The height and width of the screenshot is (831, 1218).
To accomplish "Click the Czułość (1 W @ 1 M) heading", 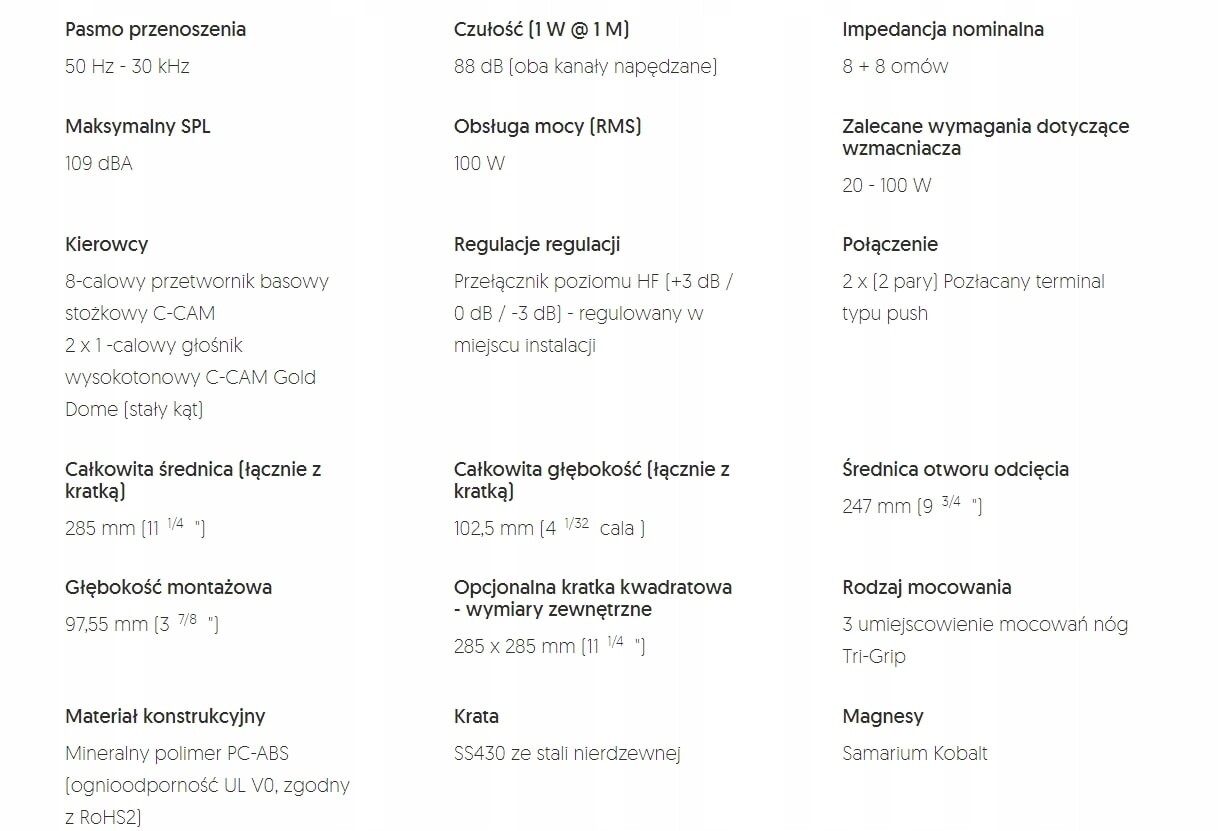I will [x=541, y=29].
